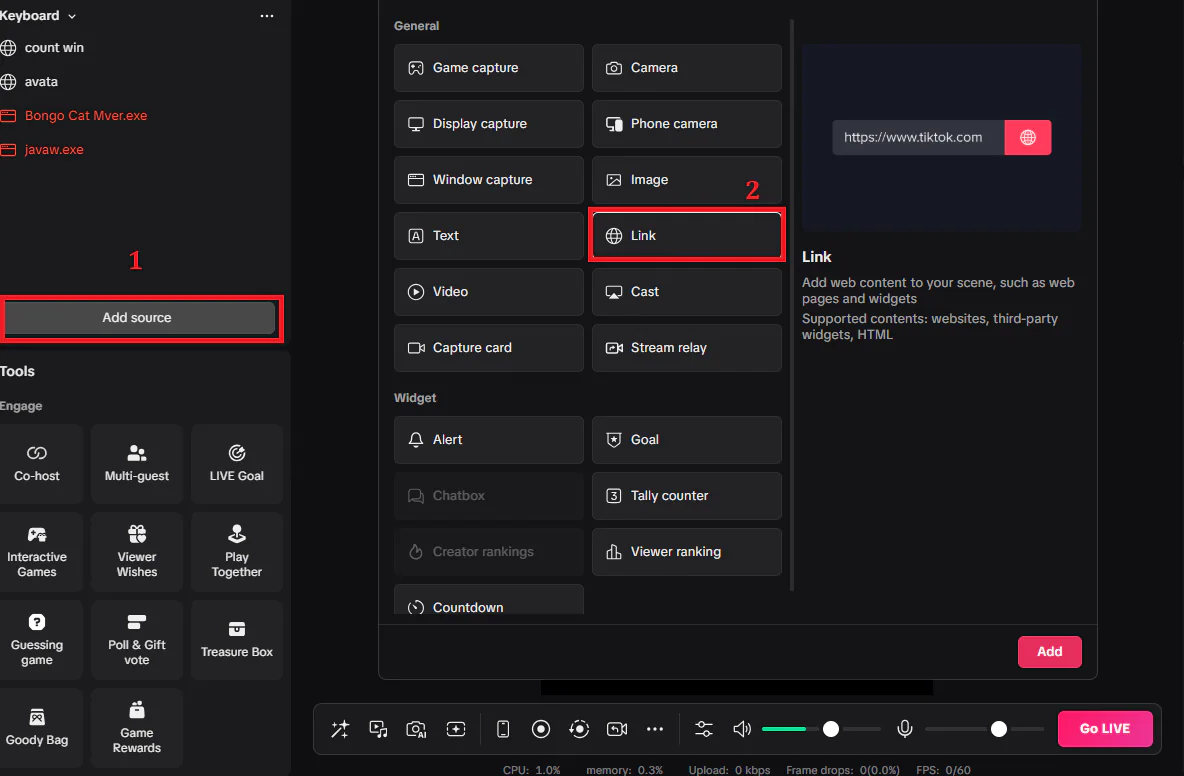The height and width of the screenshot is (776, 1184).
Task: Click the replay capture icon
Action: pyautogui.click(x=579, y=728)
